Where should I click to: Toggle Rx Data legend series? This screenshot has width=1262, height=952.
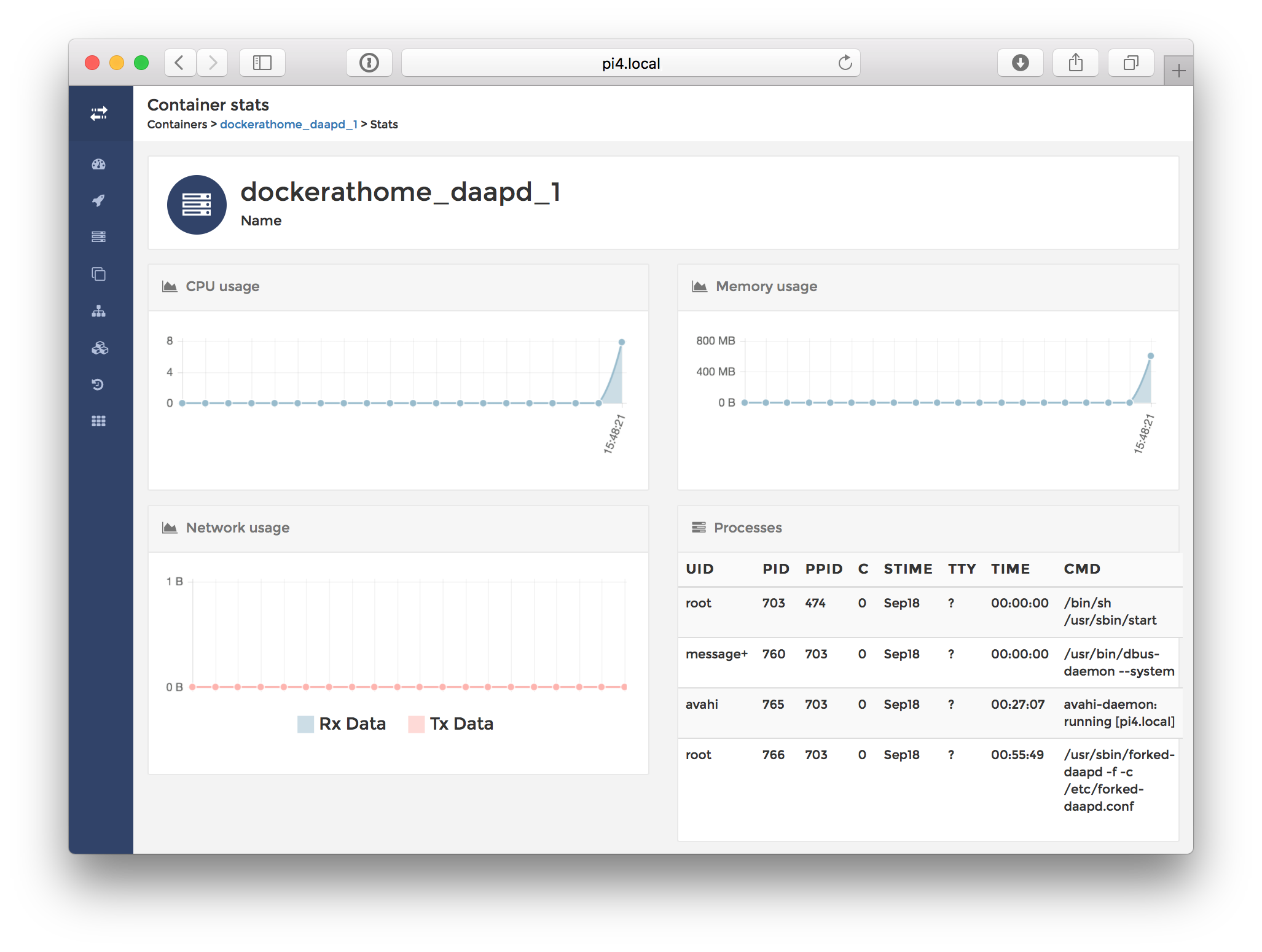coord(342,724)
